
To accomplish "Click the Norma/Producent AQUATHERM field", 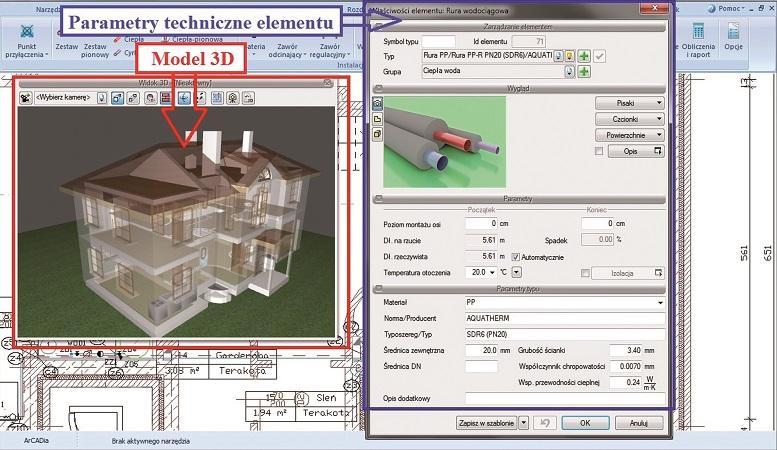I will click(x=565, y=318).
